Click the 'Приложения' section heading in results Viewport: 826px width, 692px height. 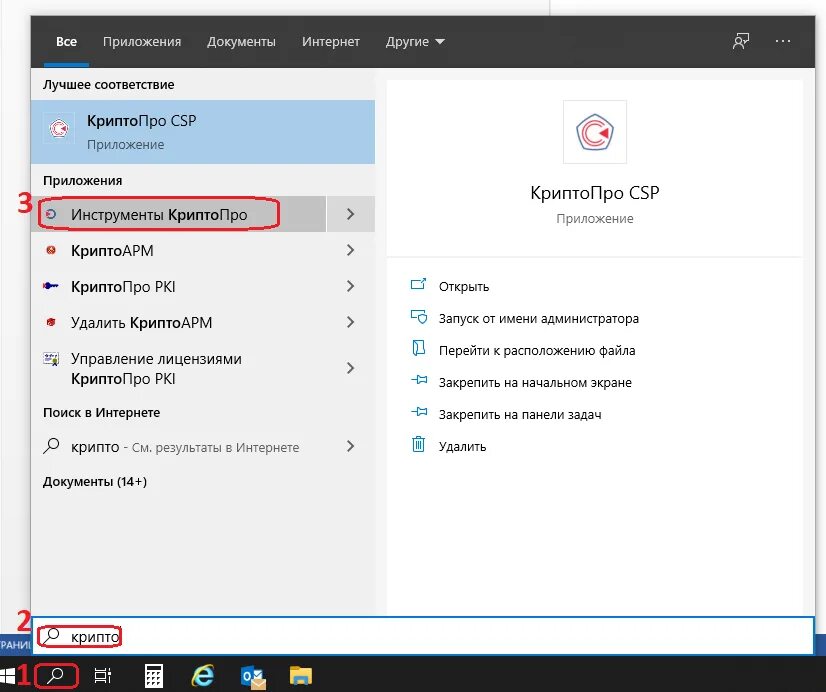(x=83, y=181)
